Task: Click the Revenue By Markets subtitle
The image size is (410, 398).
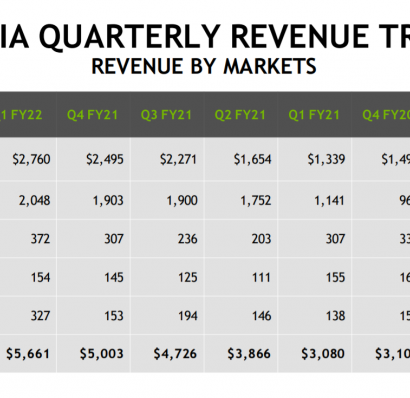Action: tap(204, 66)
